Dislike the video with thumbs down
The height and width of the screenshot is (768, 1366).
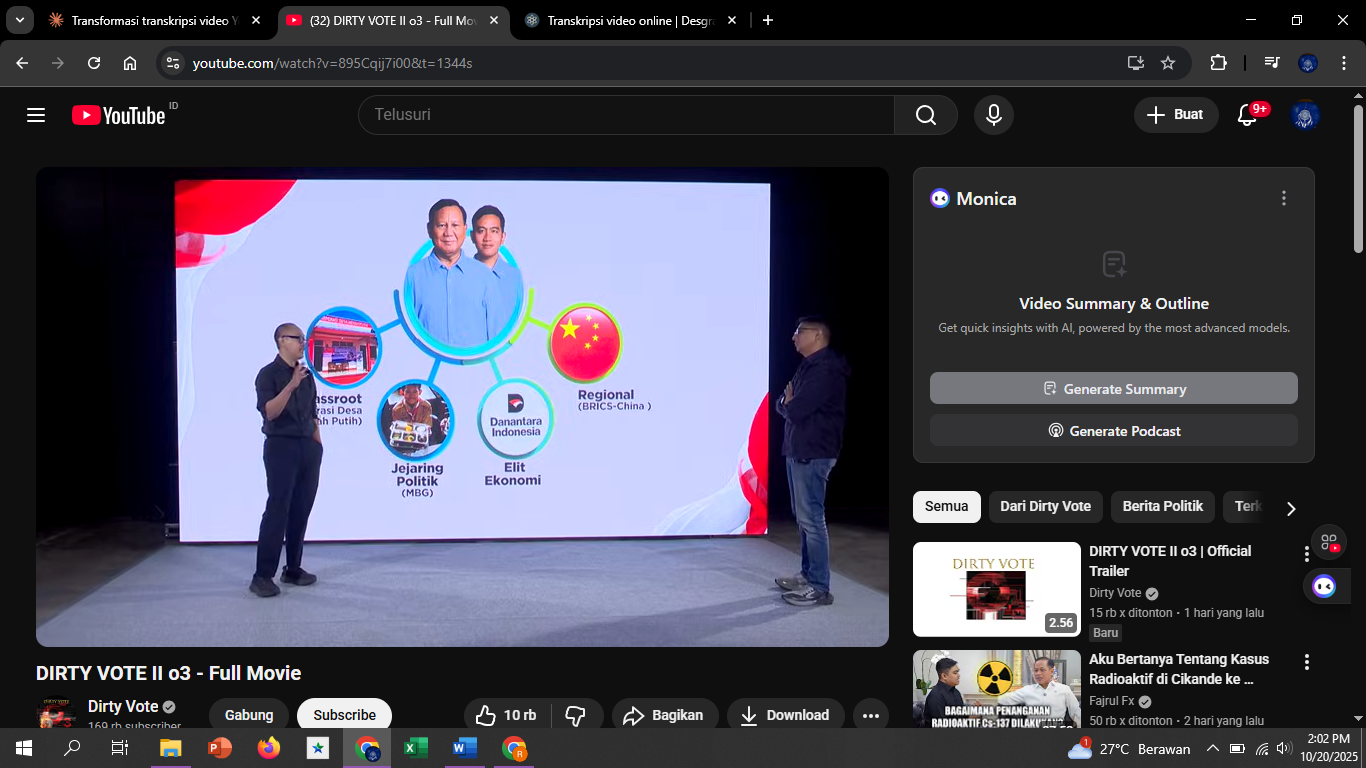tap(576, 715)
